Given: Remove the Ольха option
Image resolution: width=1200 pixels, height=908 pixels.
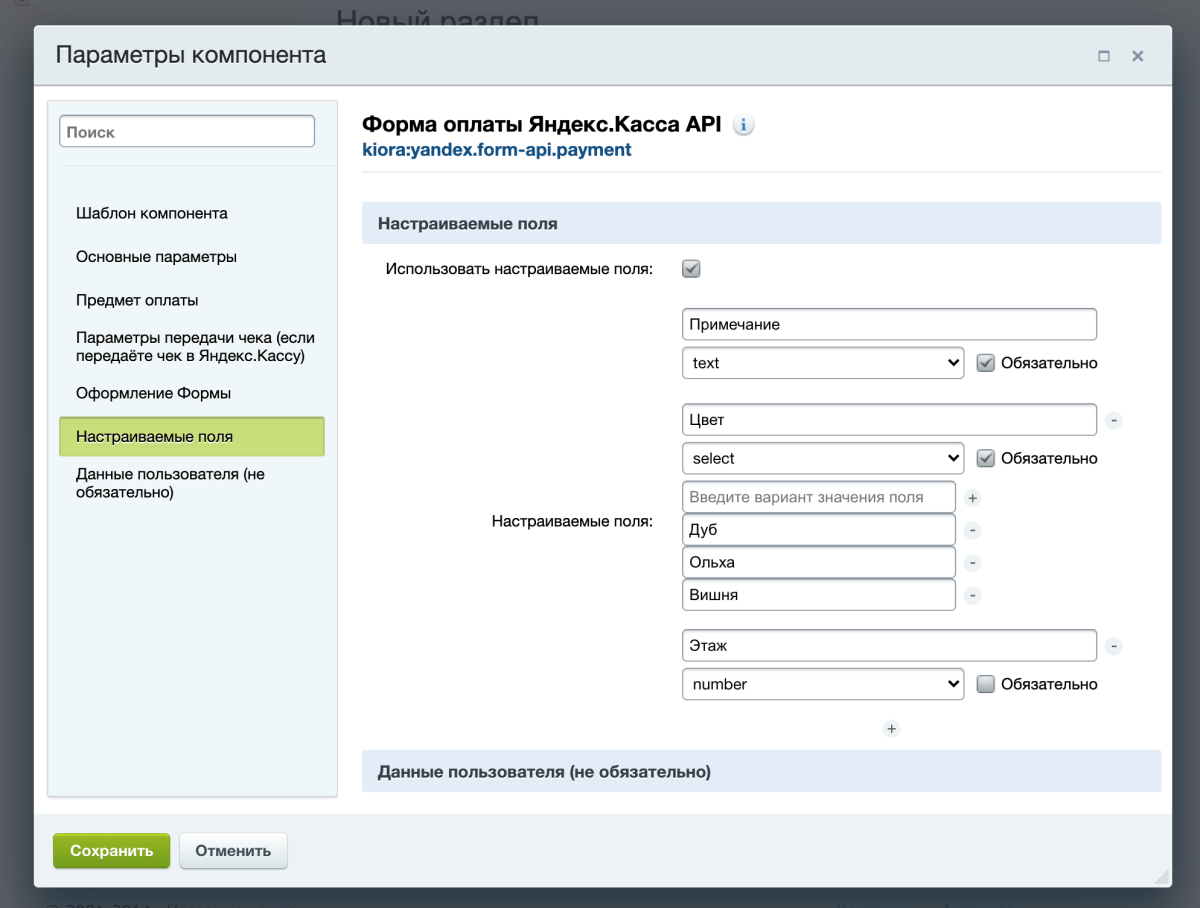Looking at the screenshot, I should click(x=972, y=563).
